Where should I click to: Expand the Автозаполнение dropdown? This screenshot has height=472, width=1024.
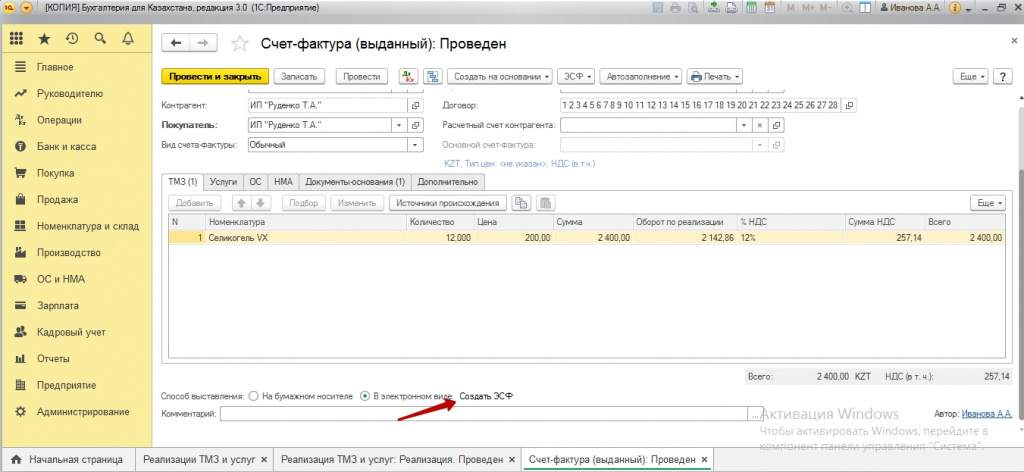[x=641, y=76]
